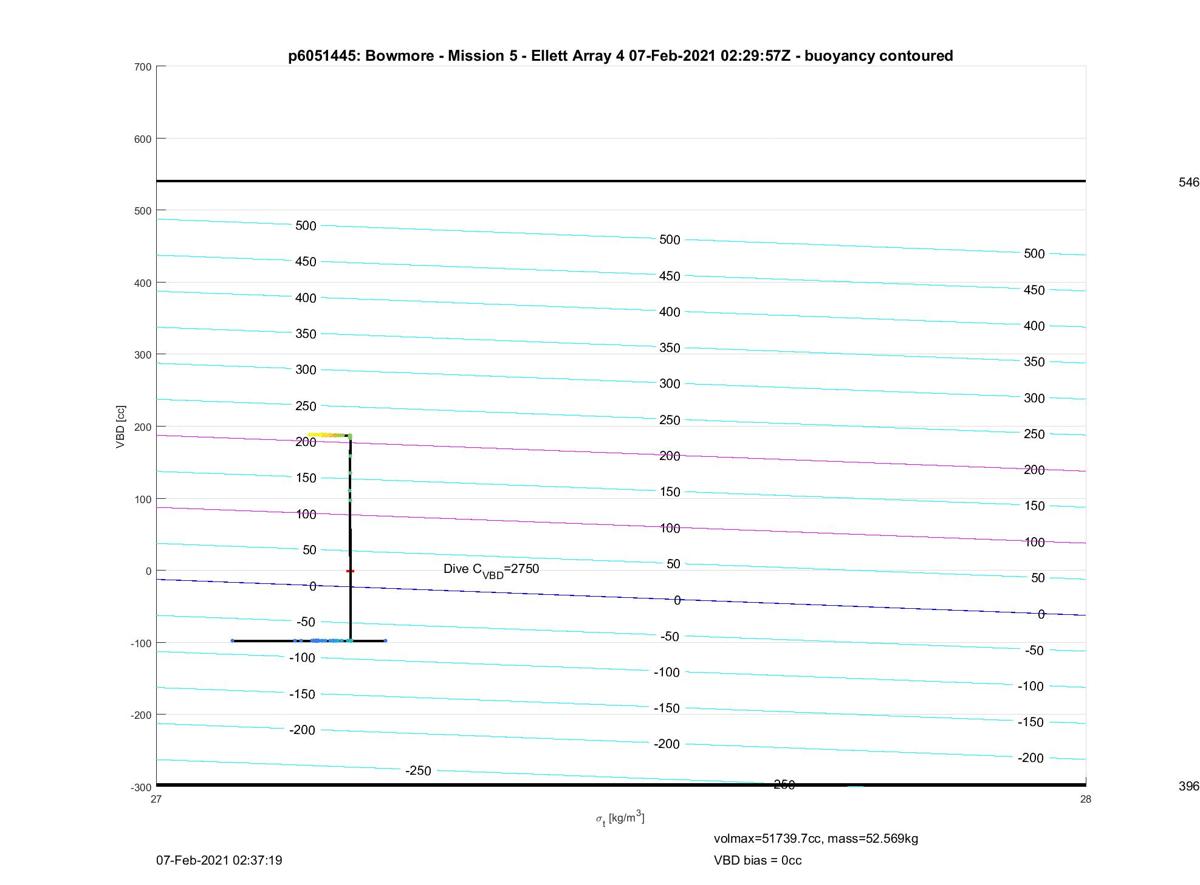Click the y-axis tick label 600

point(141,139)
